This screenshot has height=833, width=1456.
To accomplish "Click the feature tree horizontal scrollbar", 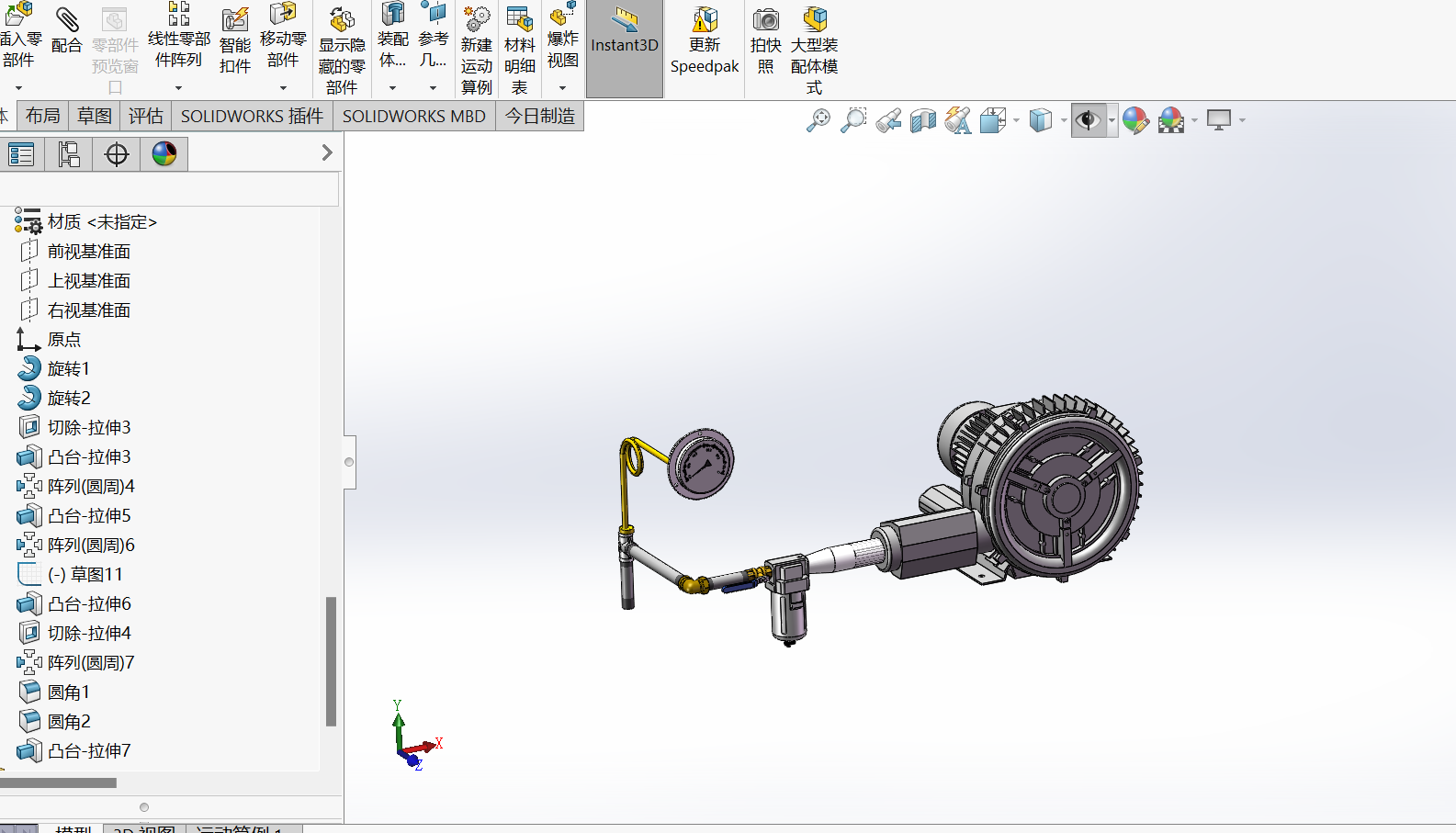I will (58, 783).
